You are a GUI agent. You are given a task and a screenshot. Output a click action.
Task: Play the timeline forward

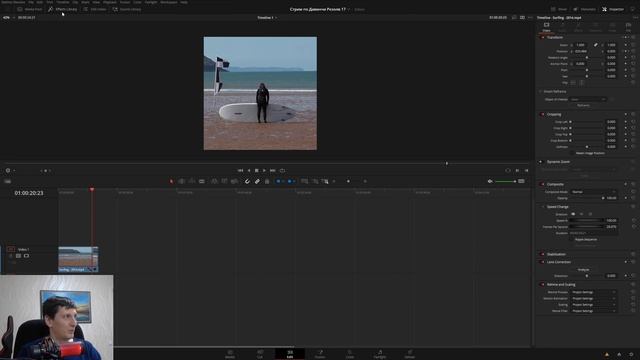click(x=264, y=171)
